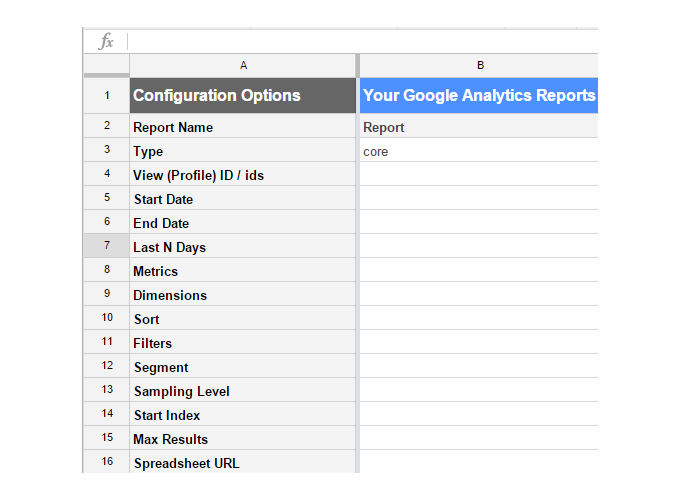Click empty cell B7 beside Last N Days

(x=479, y=246)
